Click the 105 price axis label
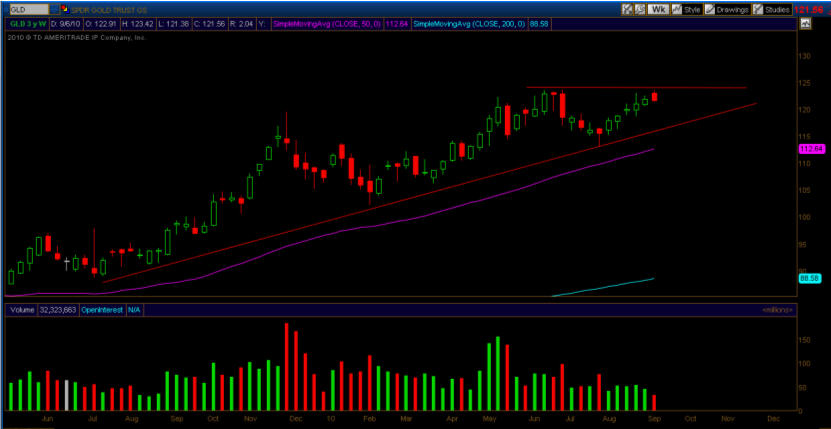 [806, 190]
